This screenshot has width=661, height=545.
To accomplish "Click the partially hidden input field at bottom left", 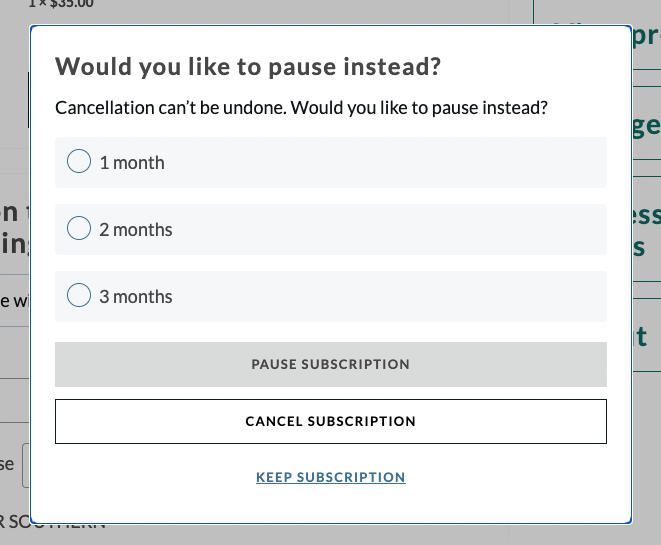I will tap(25, 466).
